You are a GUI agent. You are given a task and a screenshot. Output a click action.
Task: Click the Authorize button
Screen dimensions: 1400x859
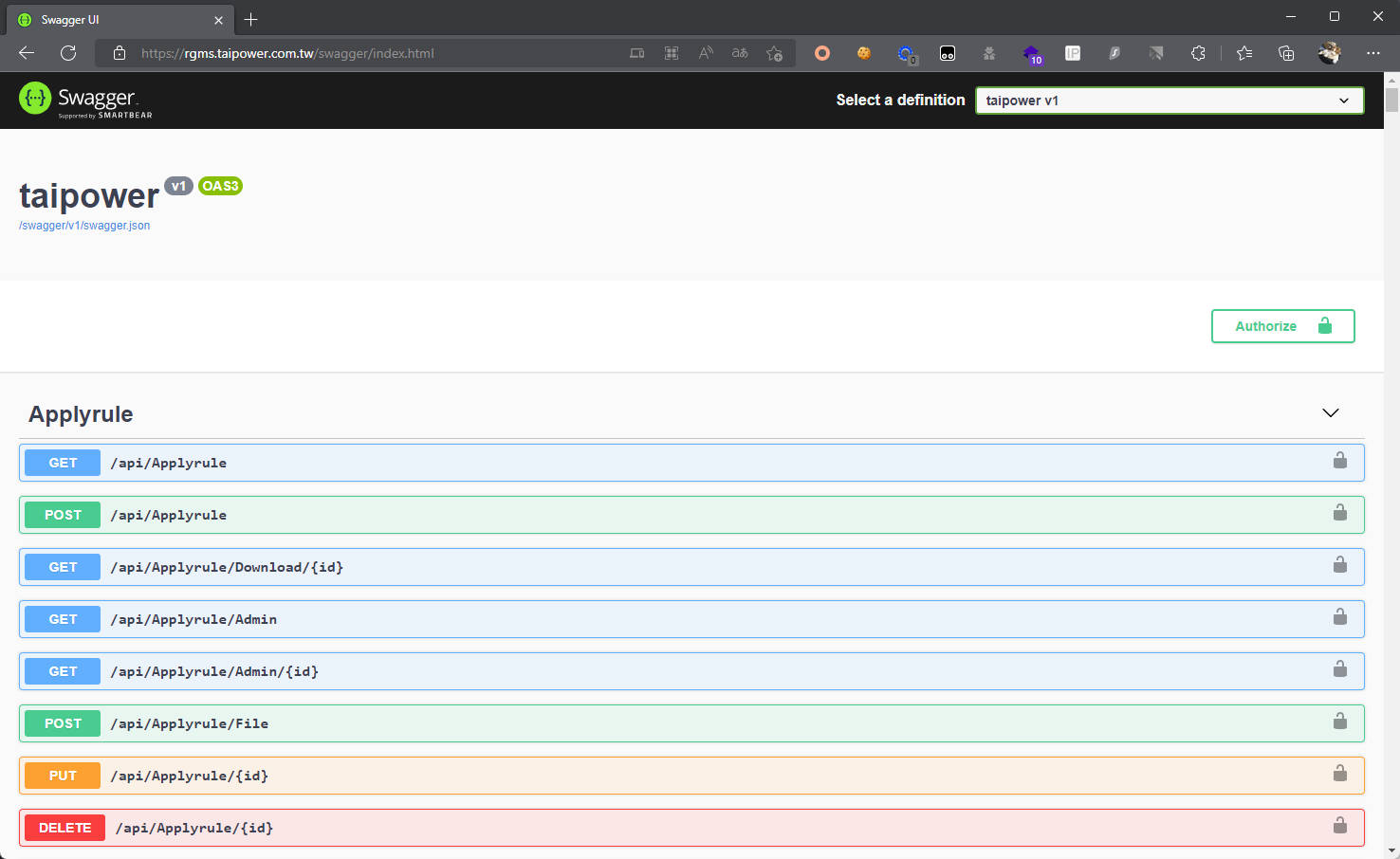tap(1282, 326)
